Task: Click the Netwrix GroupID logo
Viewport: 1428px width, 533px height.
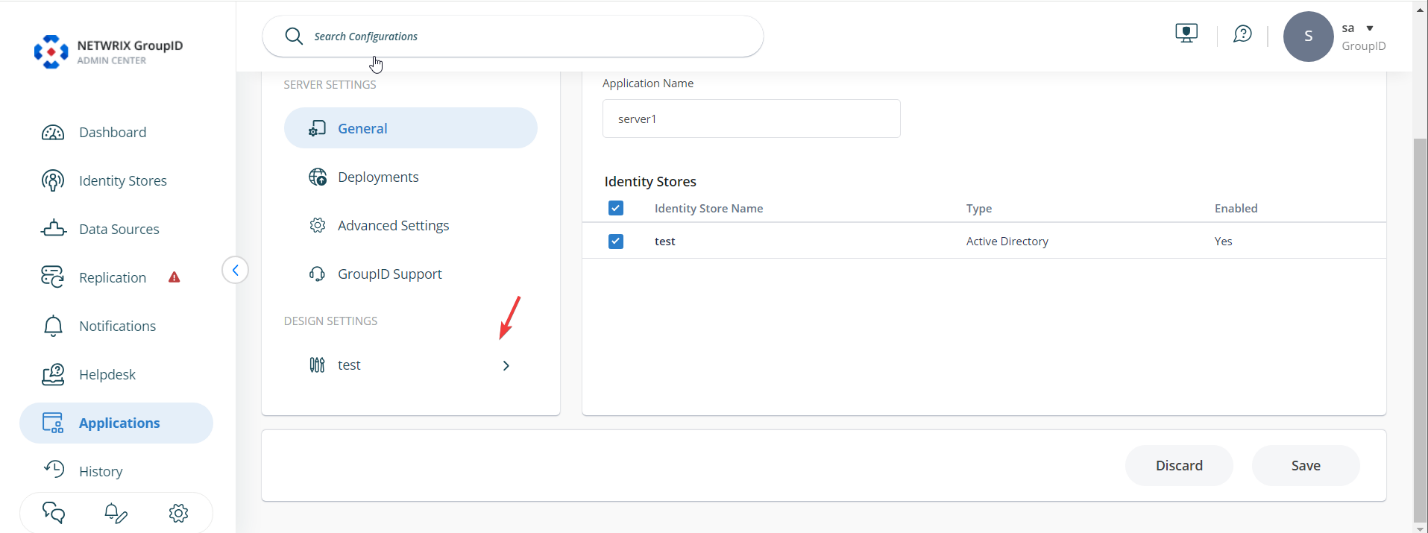Action: pos(109,52)
